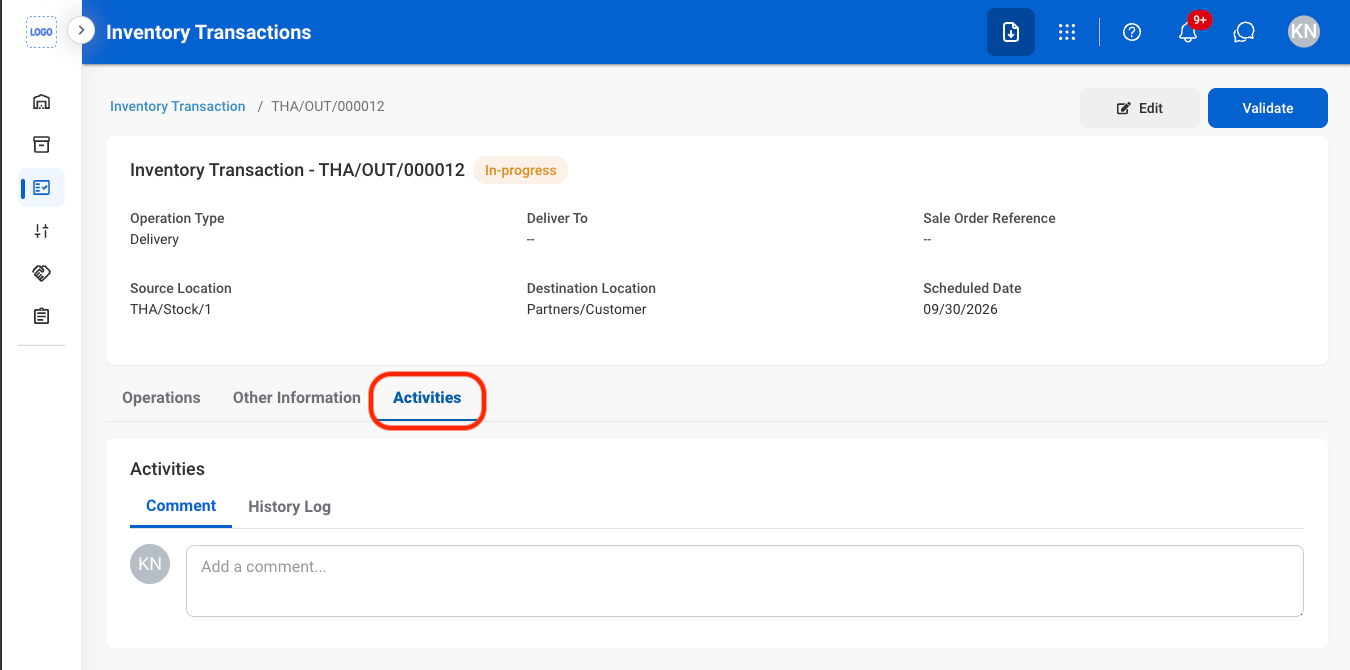Image resolution: width=1350 pixels, height=670 pixels.
Task: Open the KN user avatar in the header
Action: (1304, 32)
